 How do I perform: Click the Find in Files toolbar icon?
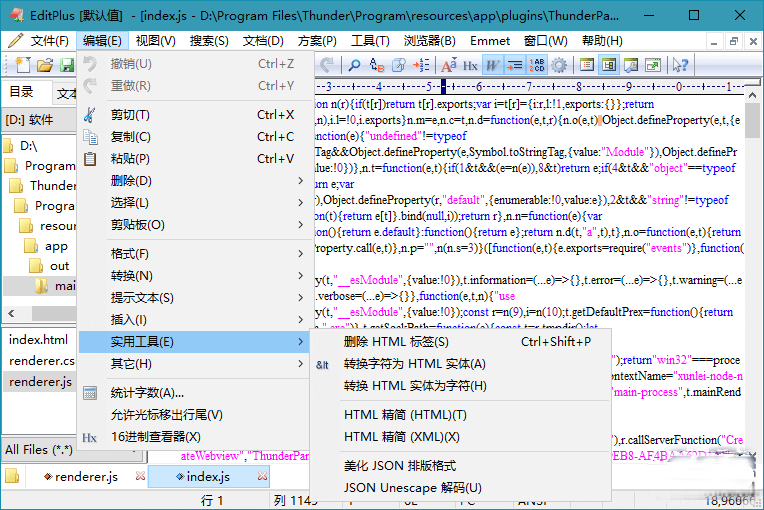(399, 65)
